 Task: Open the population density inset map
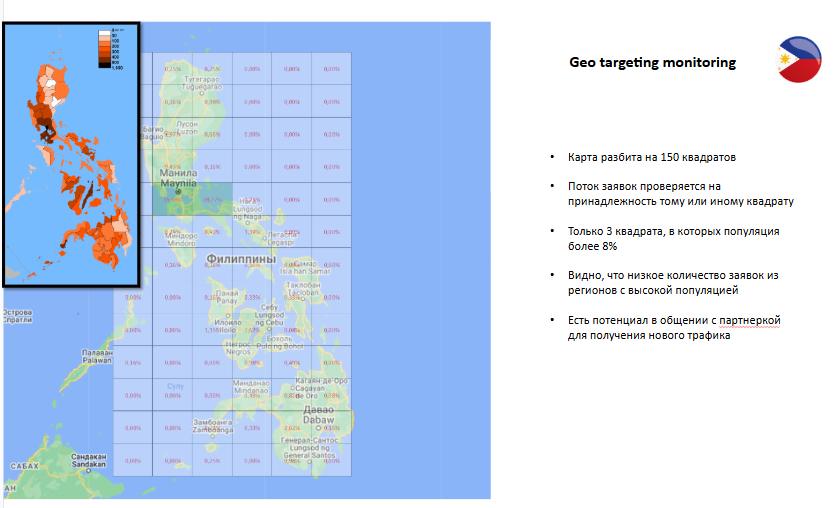point(69,150)
